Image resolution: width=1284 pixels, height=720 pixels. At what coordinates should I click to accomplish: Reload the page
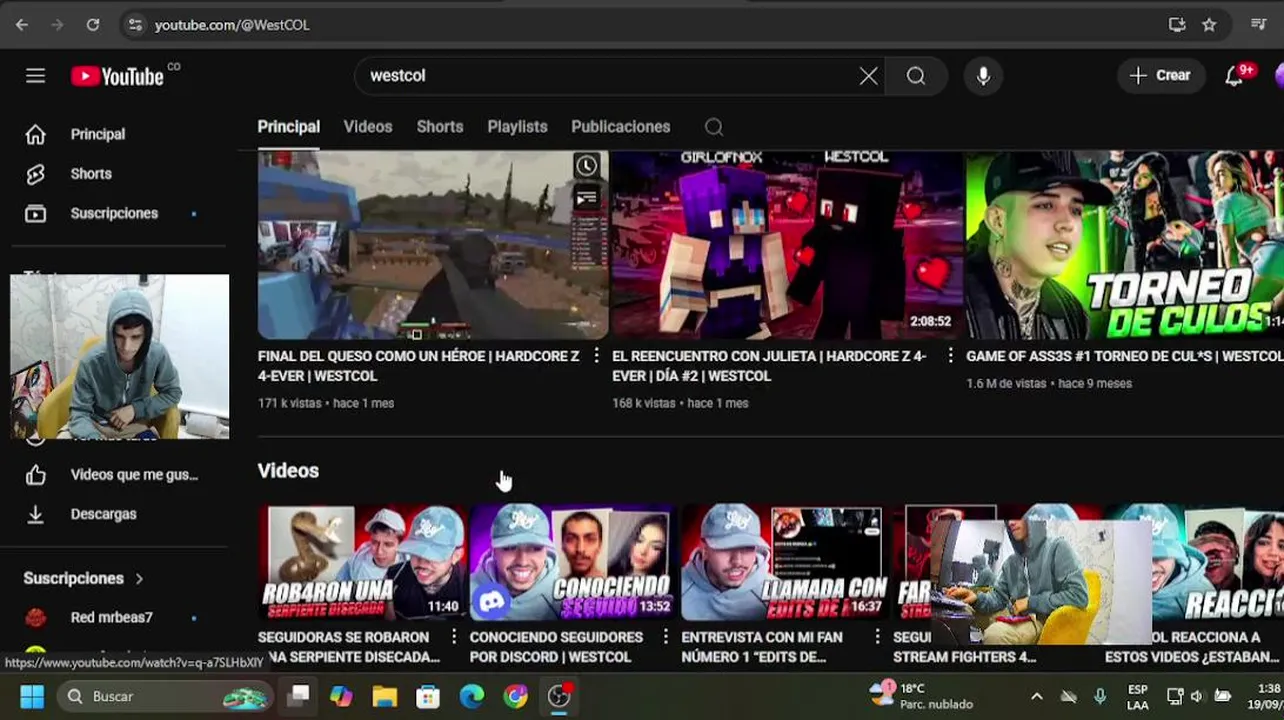(x=93, y=25)
